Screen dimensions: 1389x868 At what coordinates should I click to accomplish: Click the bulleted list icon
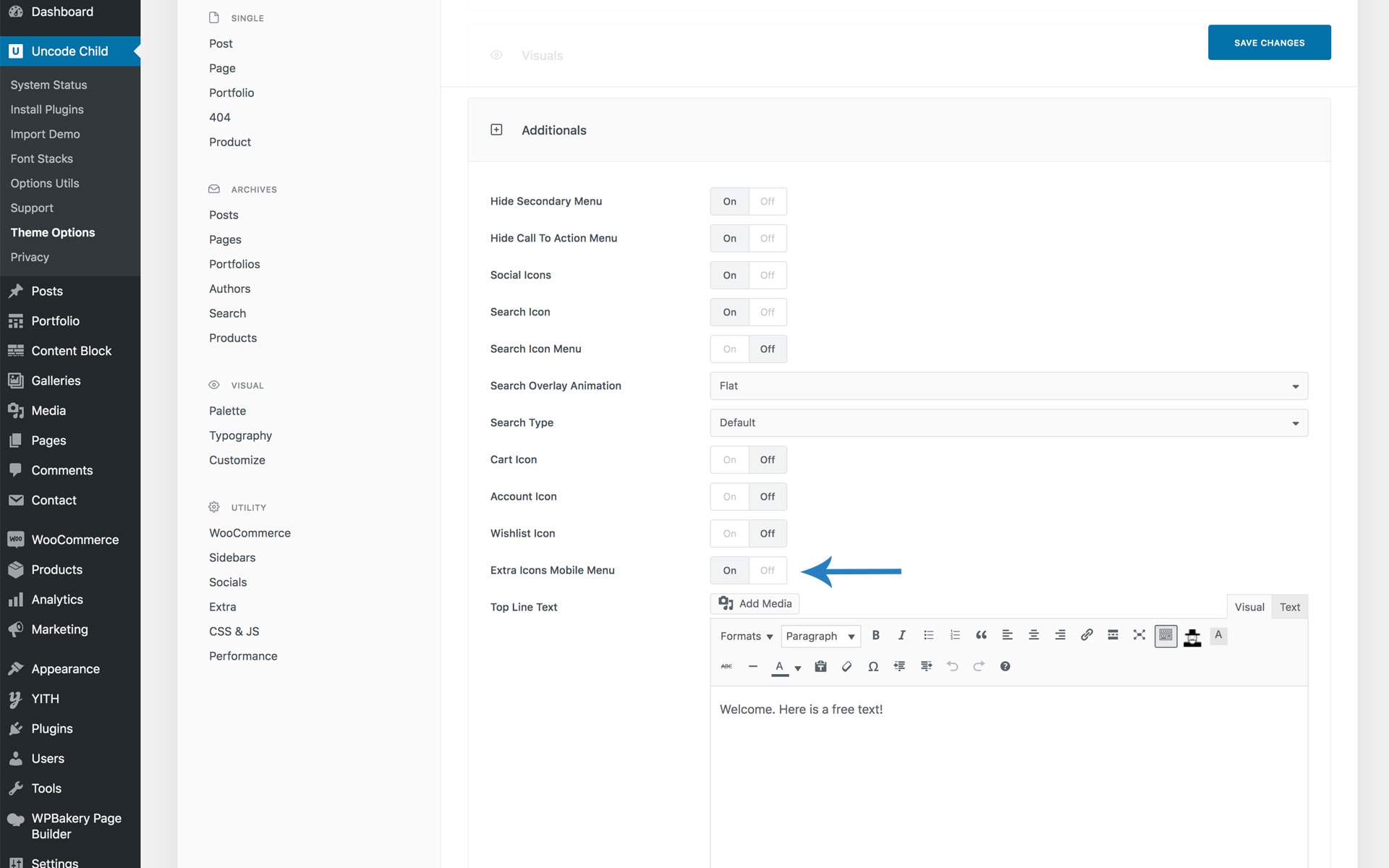coord(928,635)
